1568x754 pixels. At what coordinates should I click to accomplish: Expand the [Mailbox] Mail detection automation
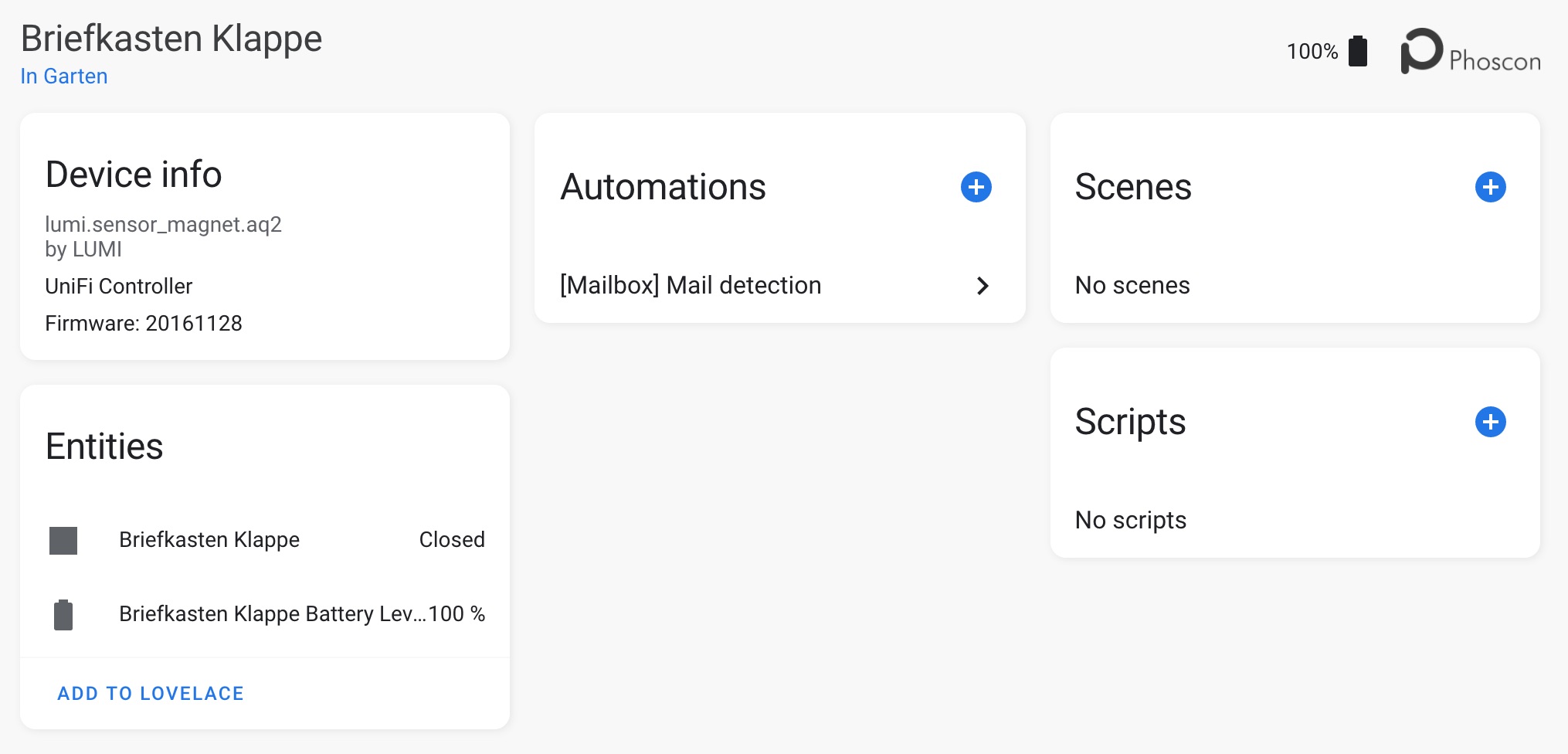691,285
